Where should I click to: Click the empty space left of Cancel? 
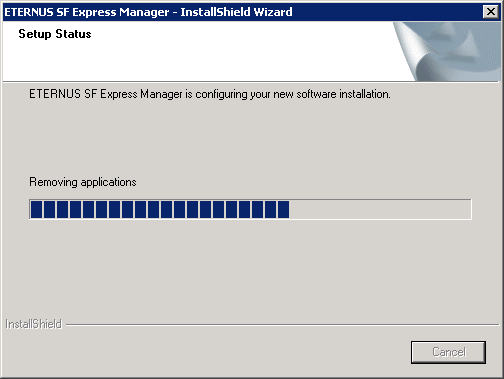(x=207, y=352)
